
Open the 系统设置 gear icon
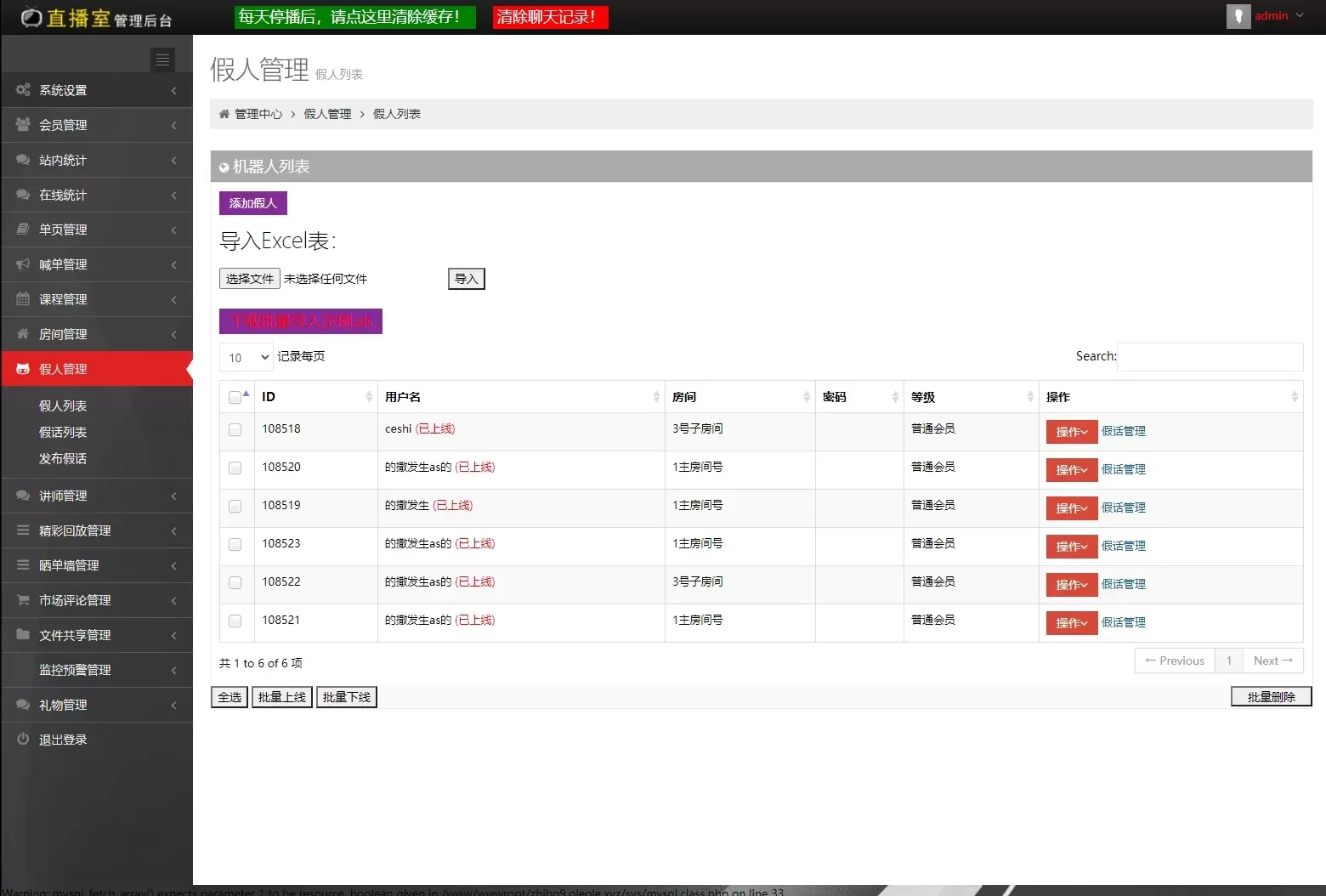click(x=23, y=89)
